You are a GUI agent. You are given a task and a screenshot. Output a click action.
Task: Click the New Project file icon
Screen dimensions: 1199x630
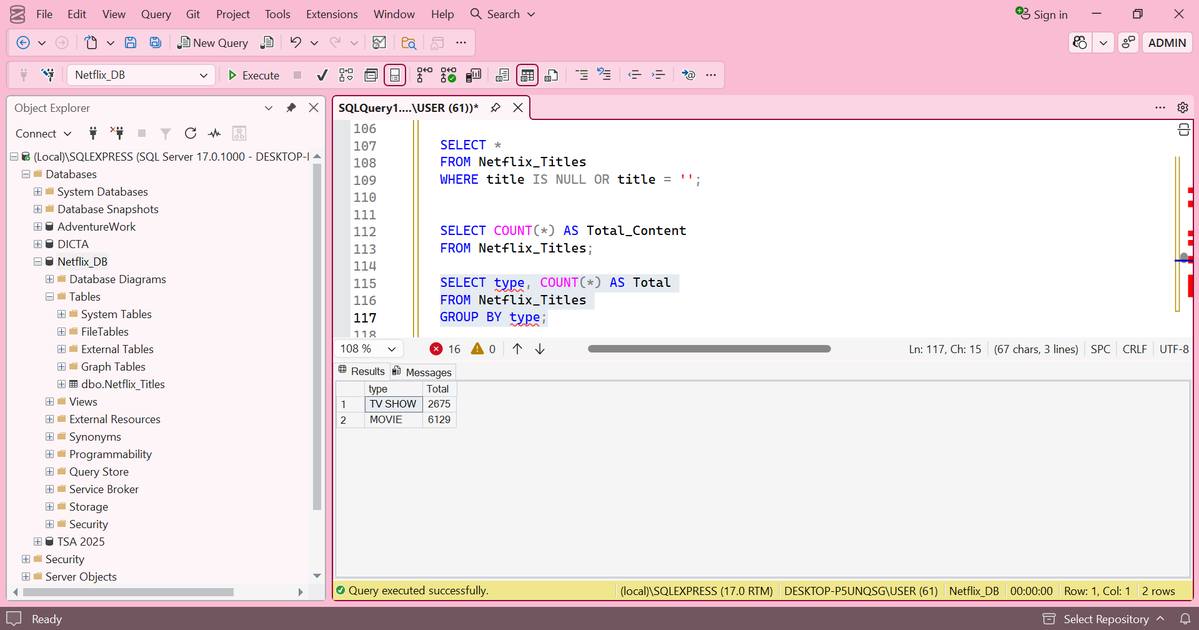tap(91, 43)
